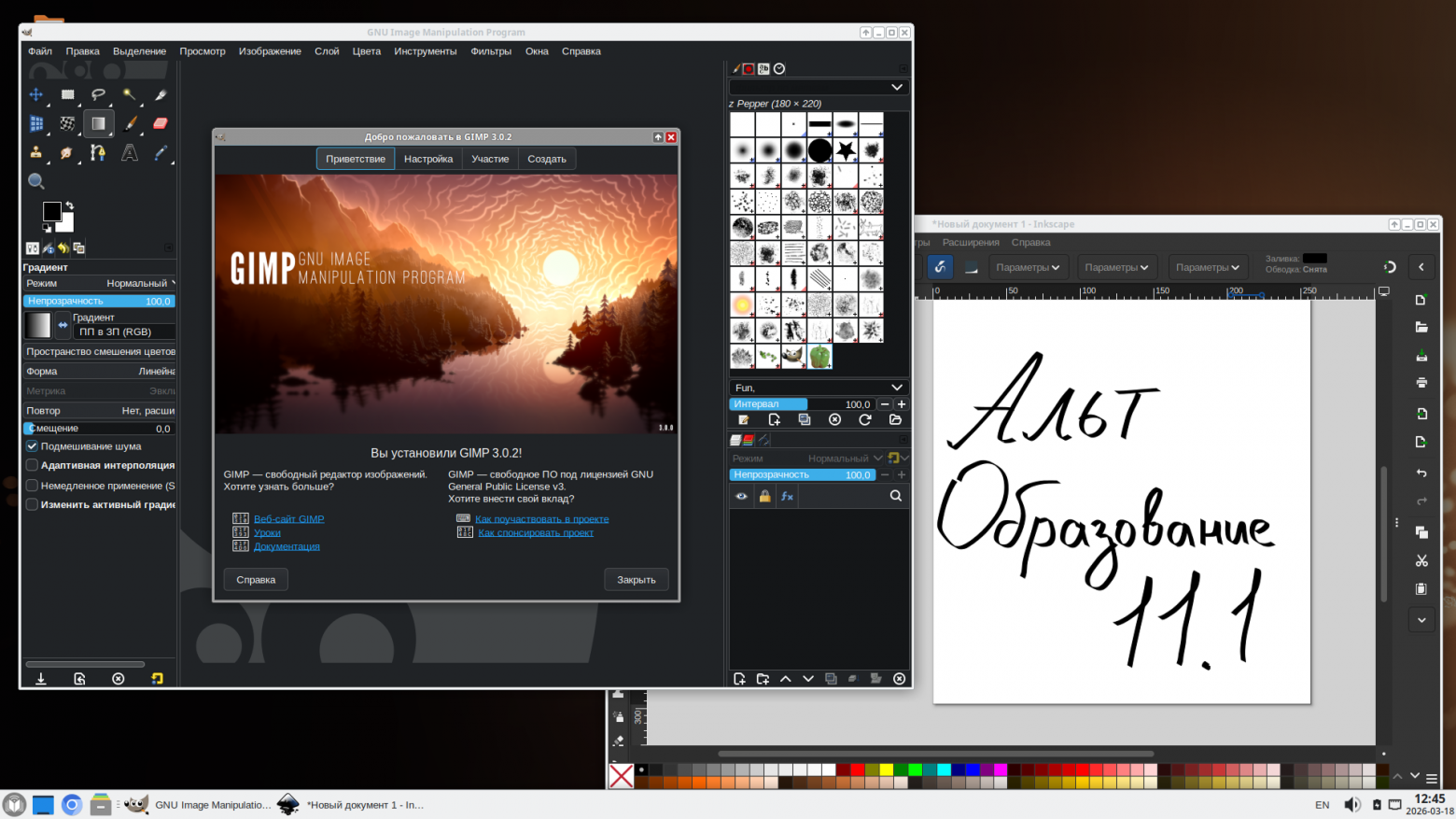Toggle layer effects fx column icon
1456x819 pixels.
click(x=787, y=497)
